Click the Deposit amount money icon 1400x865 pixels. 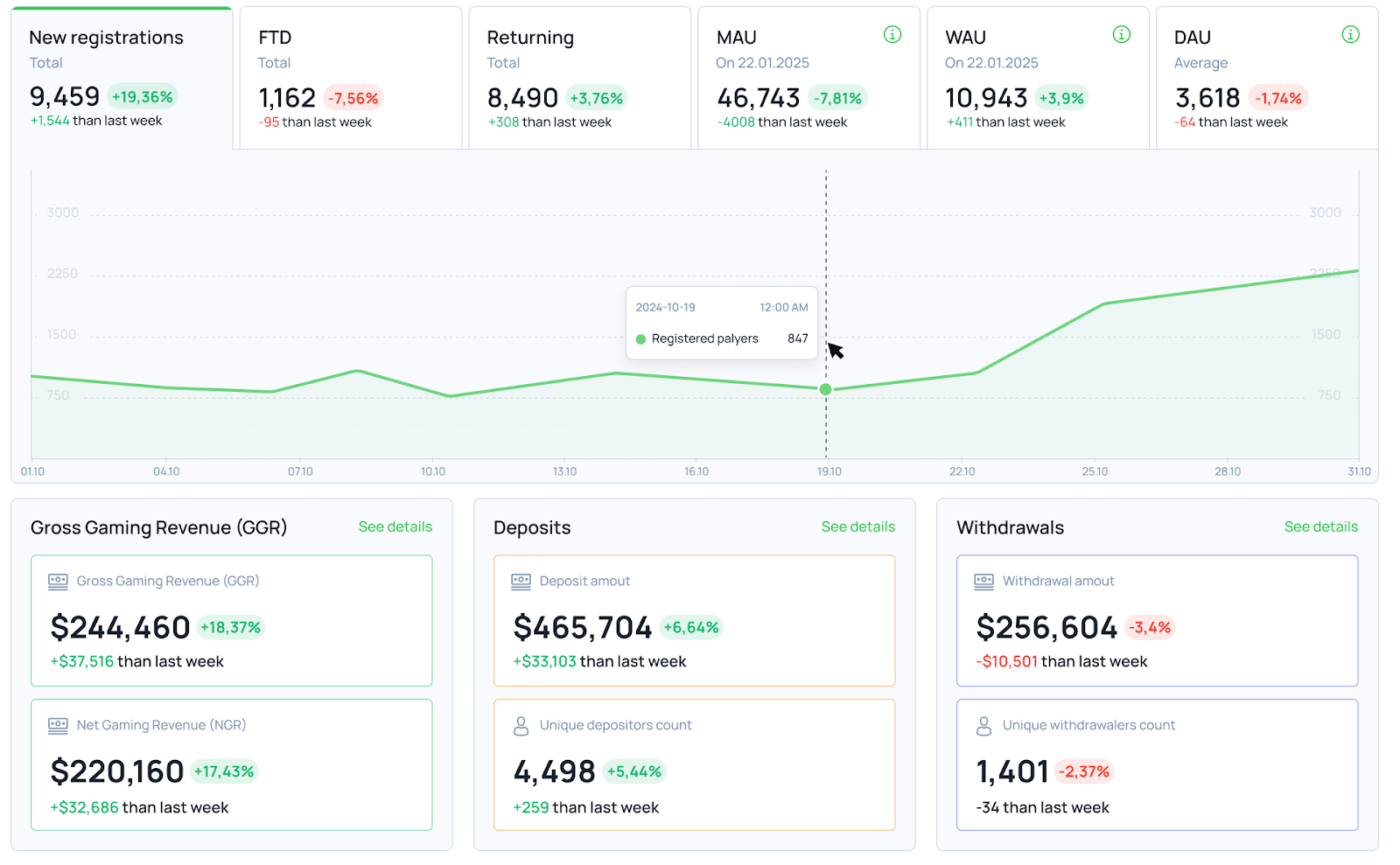[521, 581]
